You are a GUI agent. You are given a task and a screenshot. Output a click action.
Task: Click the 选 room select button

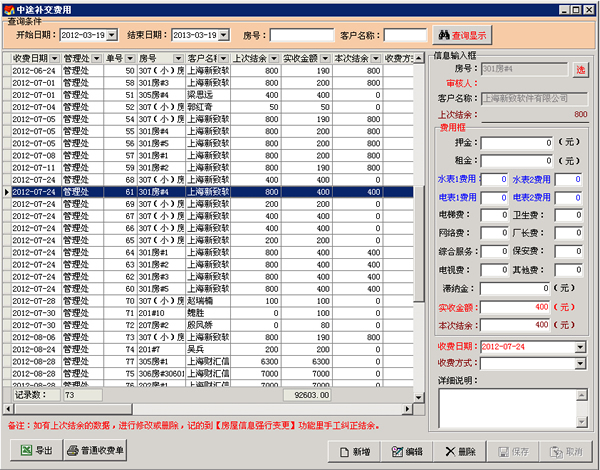coord(580,69)
